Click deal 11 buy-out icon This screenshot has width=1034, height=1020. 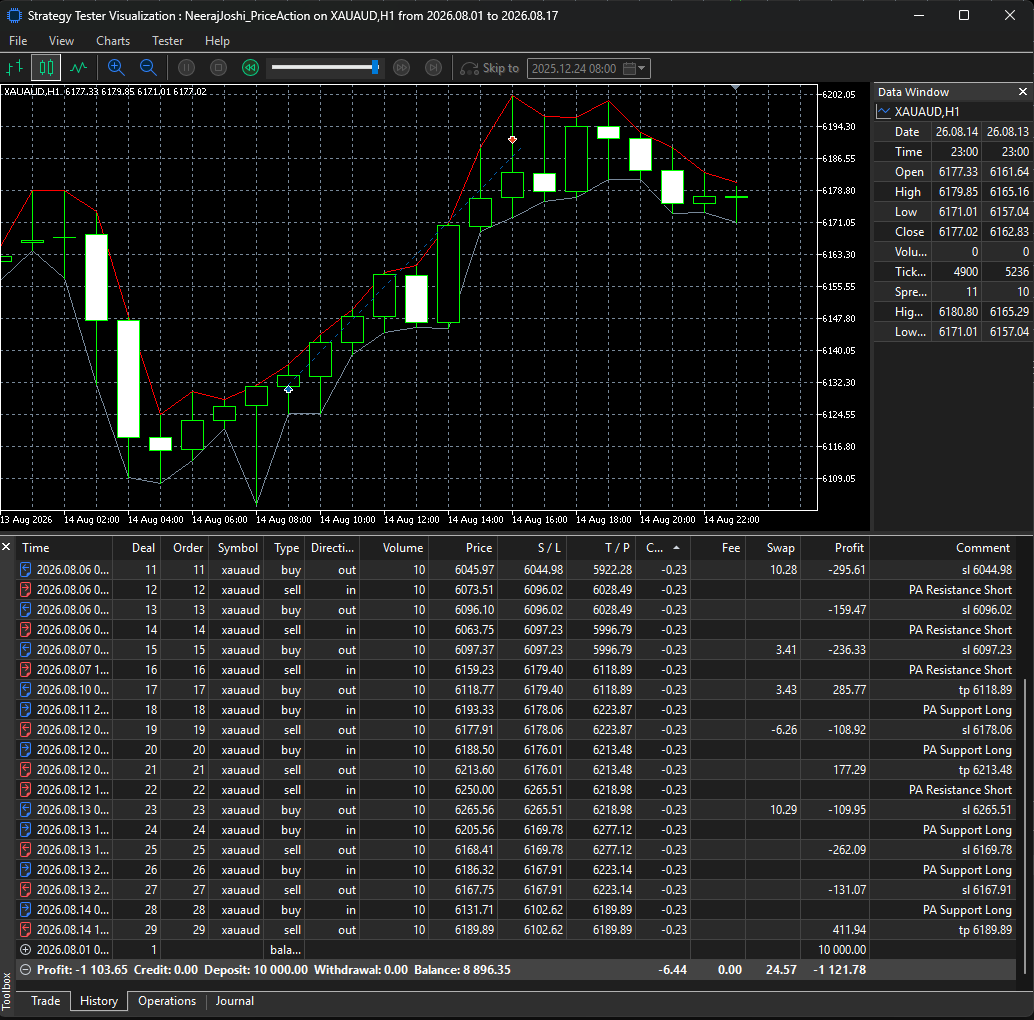coord(26,570)
